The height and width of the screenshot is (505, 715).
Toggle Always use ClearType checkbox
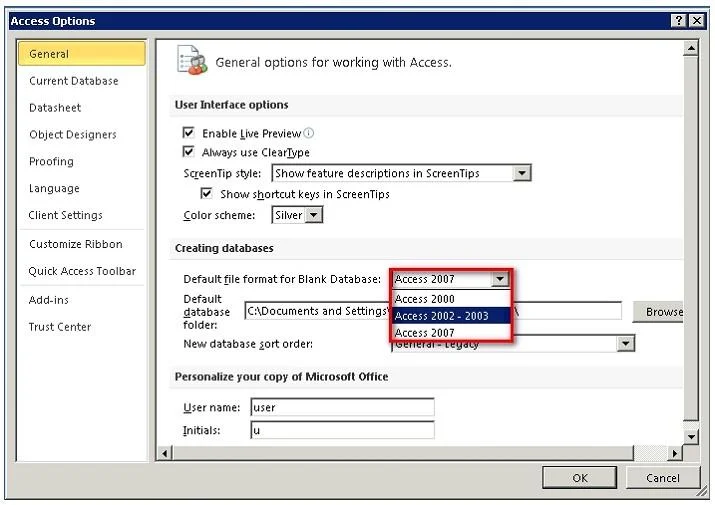coord(188,151)
